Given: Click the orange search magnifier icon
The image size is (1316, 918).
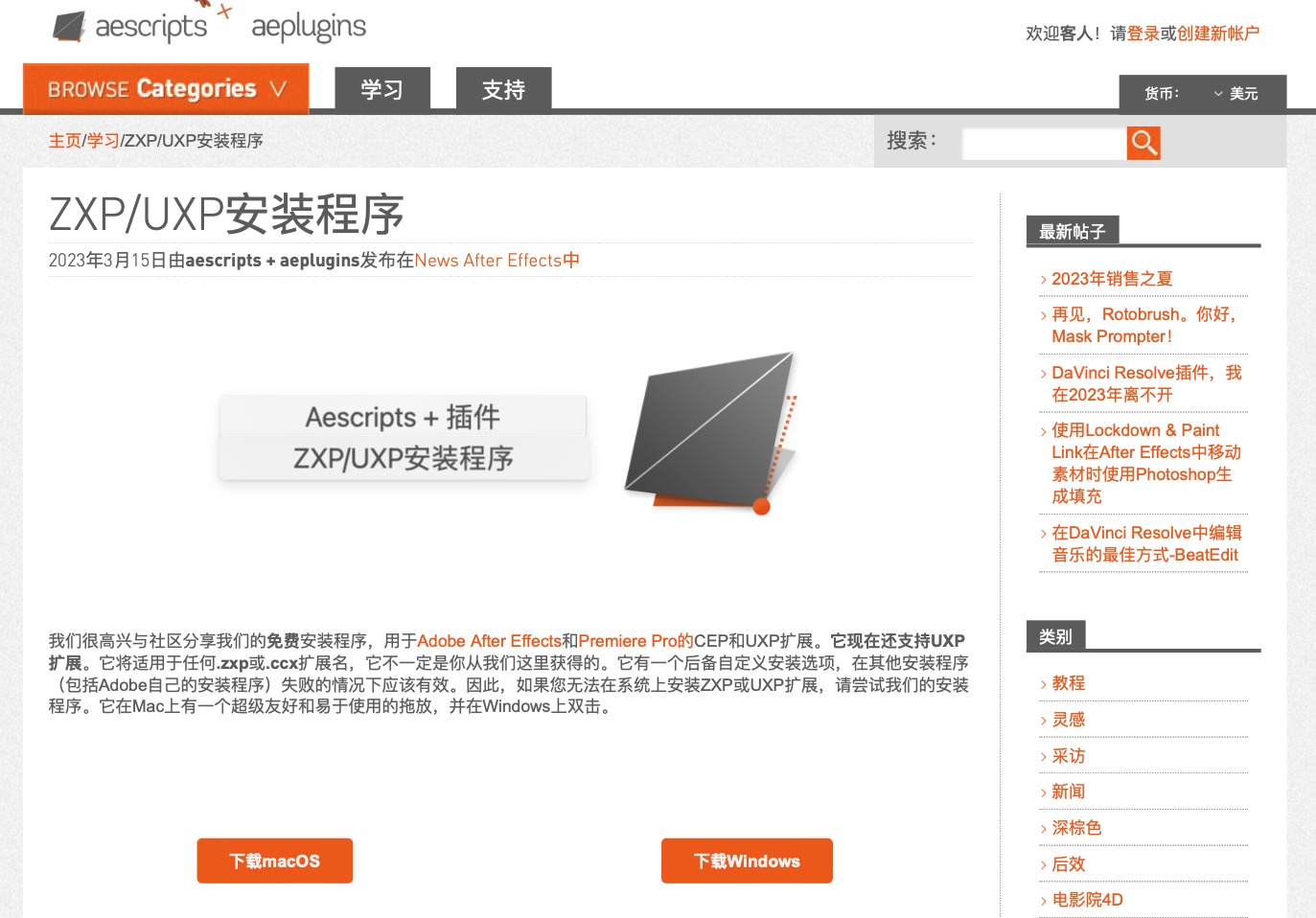Looking at the screenshot, I should tap(1143, 143).
